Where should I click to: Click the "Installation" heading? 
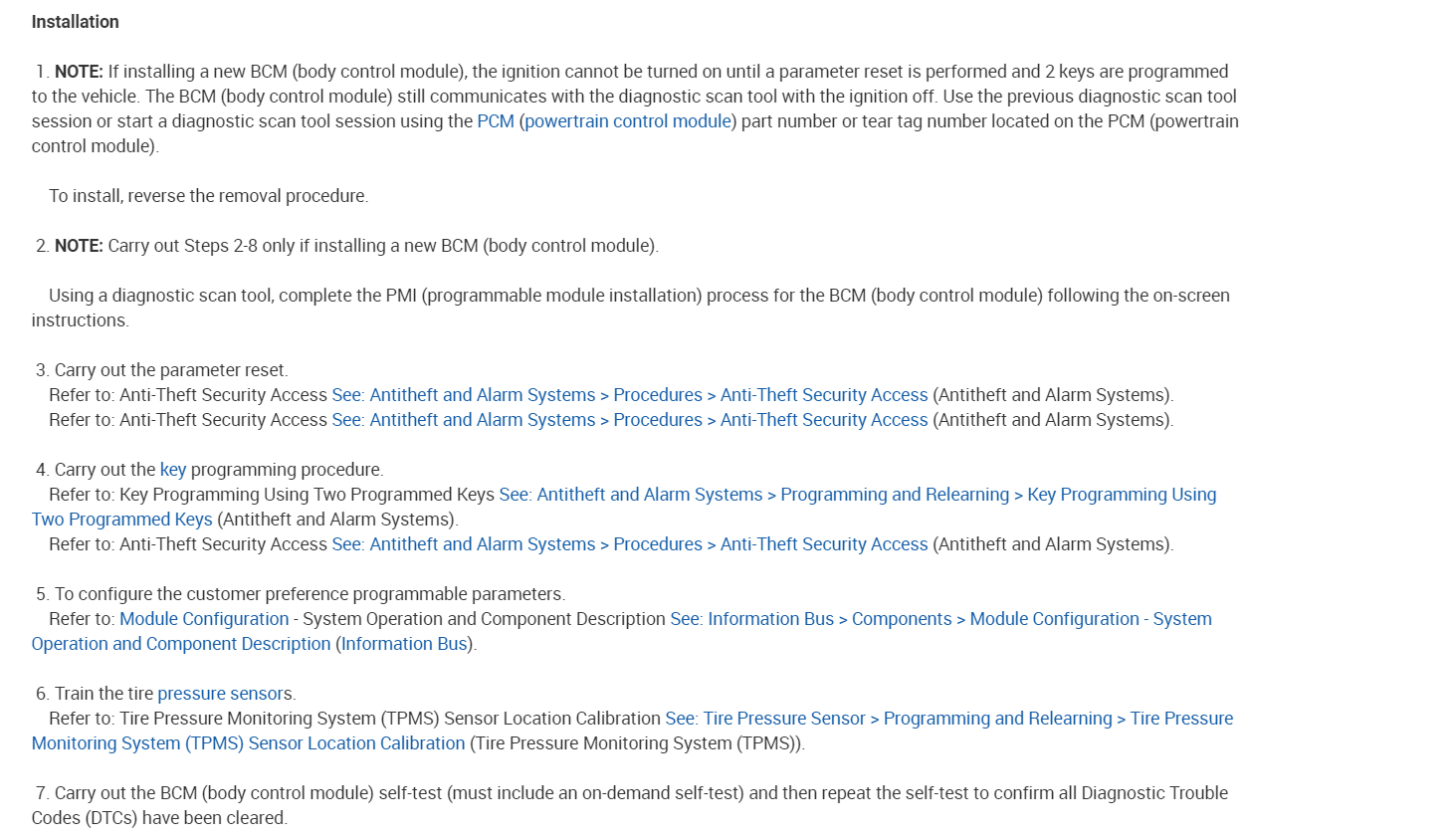(x=76, y=22)
